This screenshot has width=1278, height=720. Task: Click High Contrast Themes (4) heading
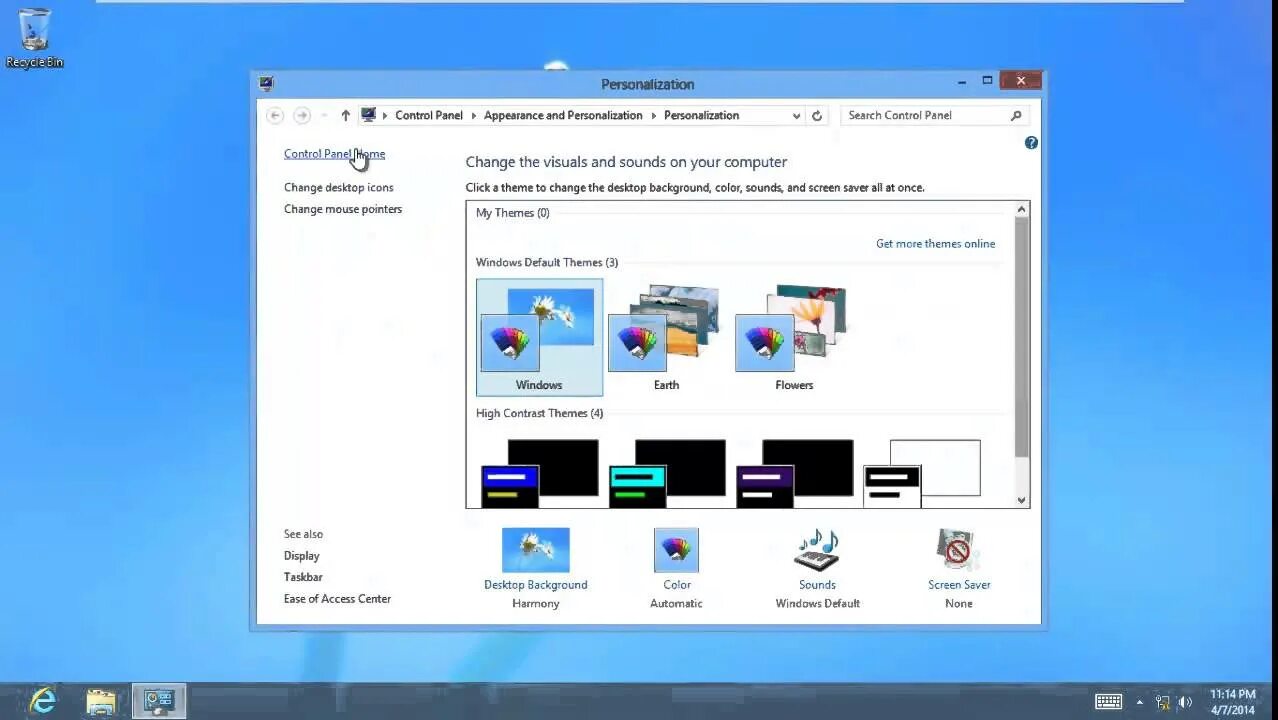pyautogui.click(x=539, y=414)
